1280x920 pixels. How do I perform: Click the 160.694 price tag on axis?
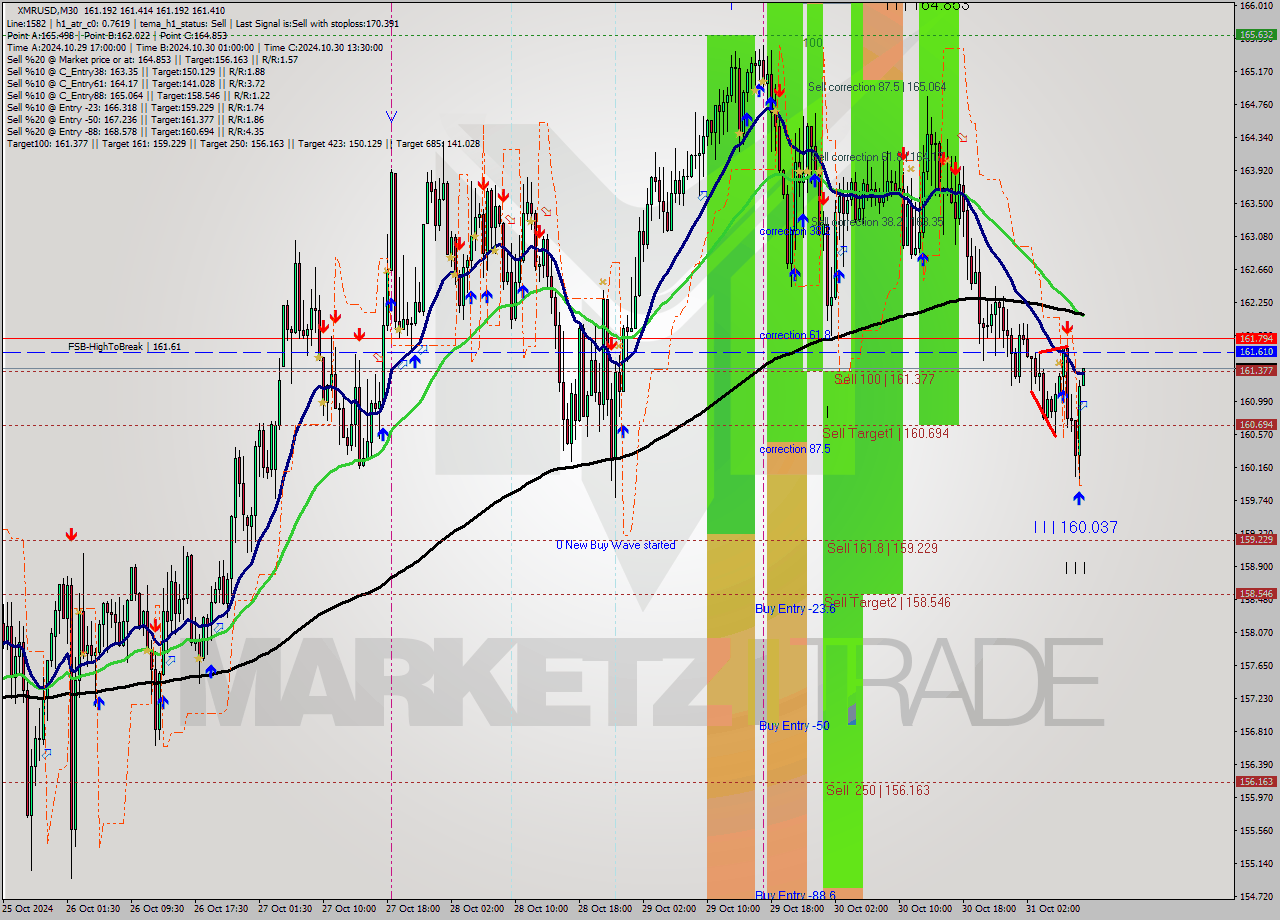pos(1256,424)
